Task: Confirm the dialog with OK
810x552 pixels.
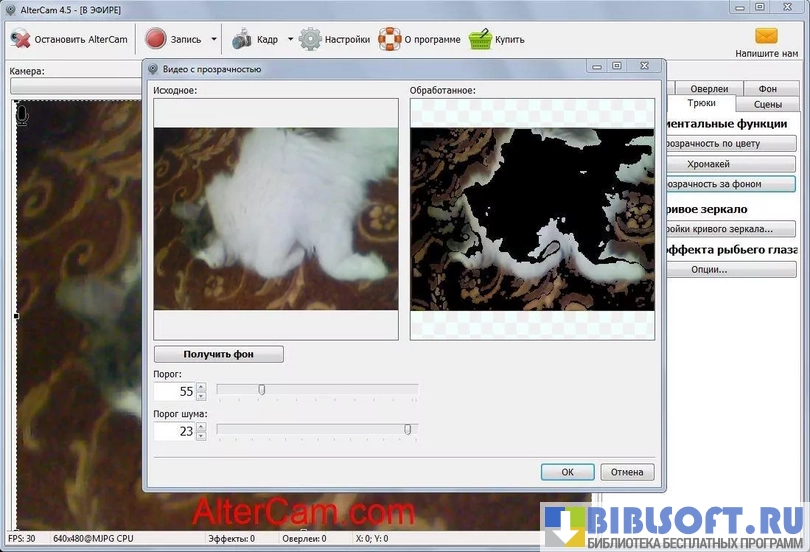Action: click(567, 472)
